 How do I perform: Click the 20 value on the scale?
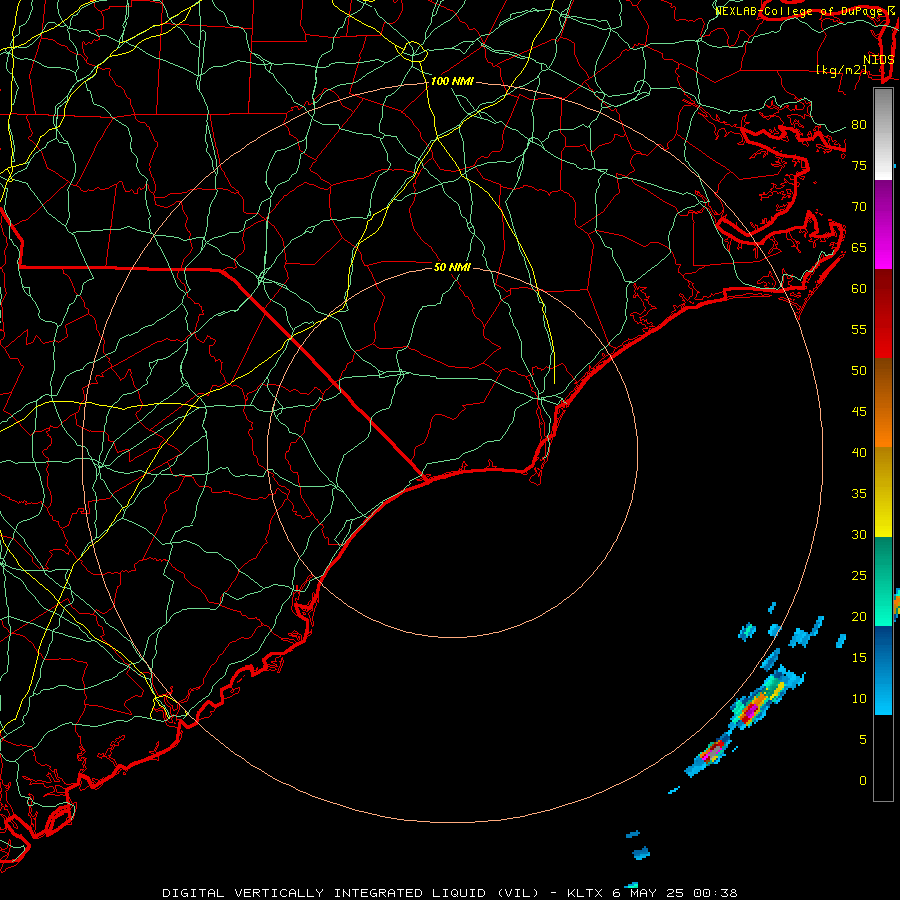coord(859,616)
